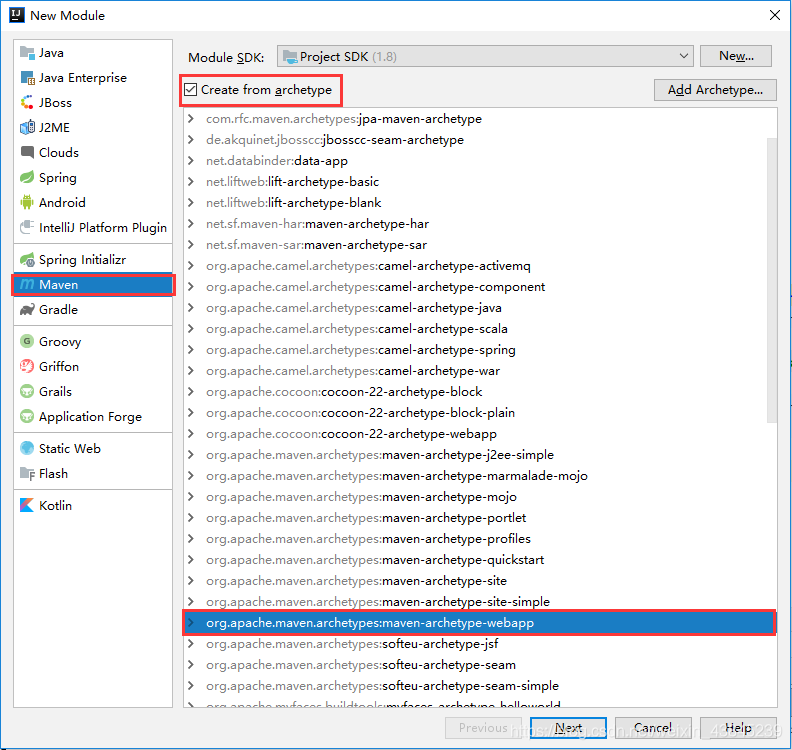Click the archetype list vertical scrollbar

[771, 280]
